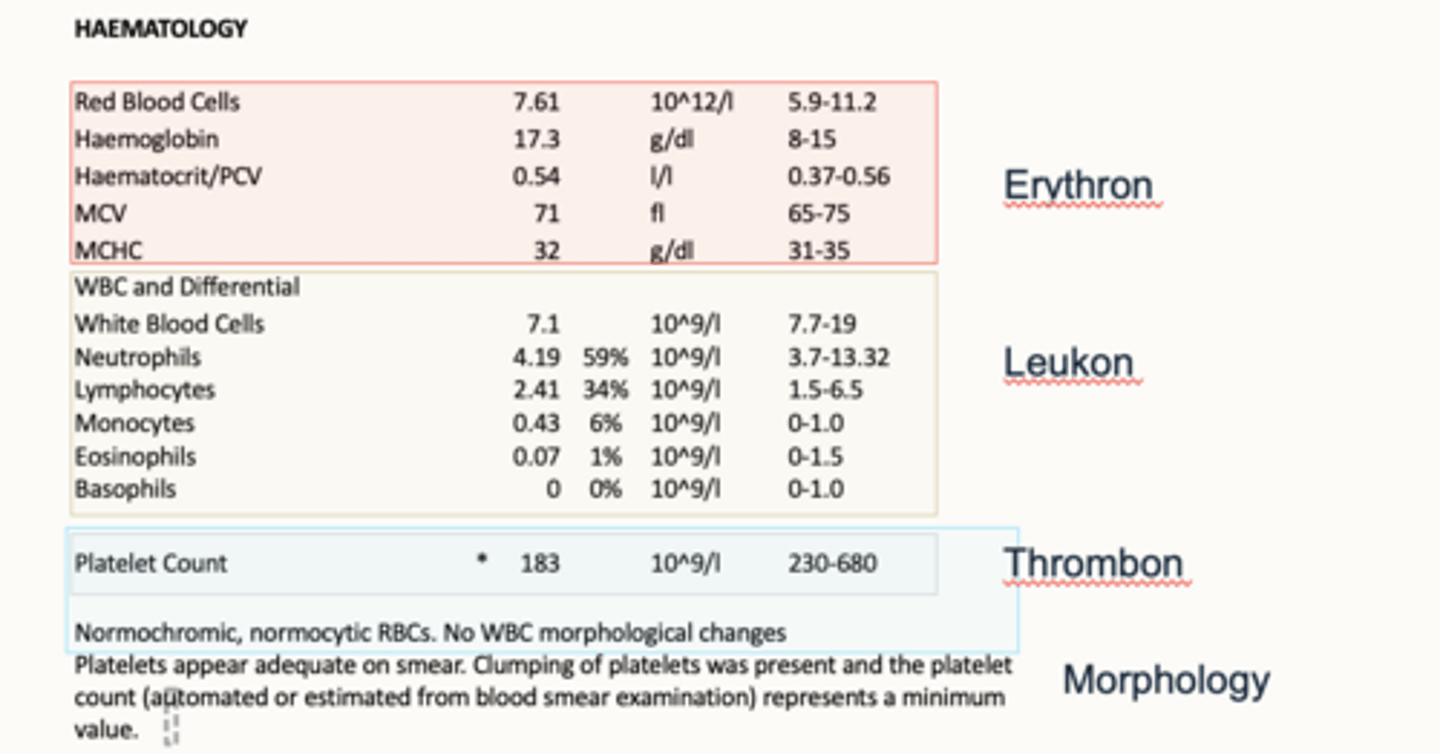The image size is (1440, 754).
Task: Click the asterisk flag beside Platelet Count
Action: [482, 560]
